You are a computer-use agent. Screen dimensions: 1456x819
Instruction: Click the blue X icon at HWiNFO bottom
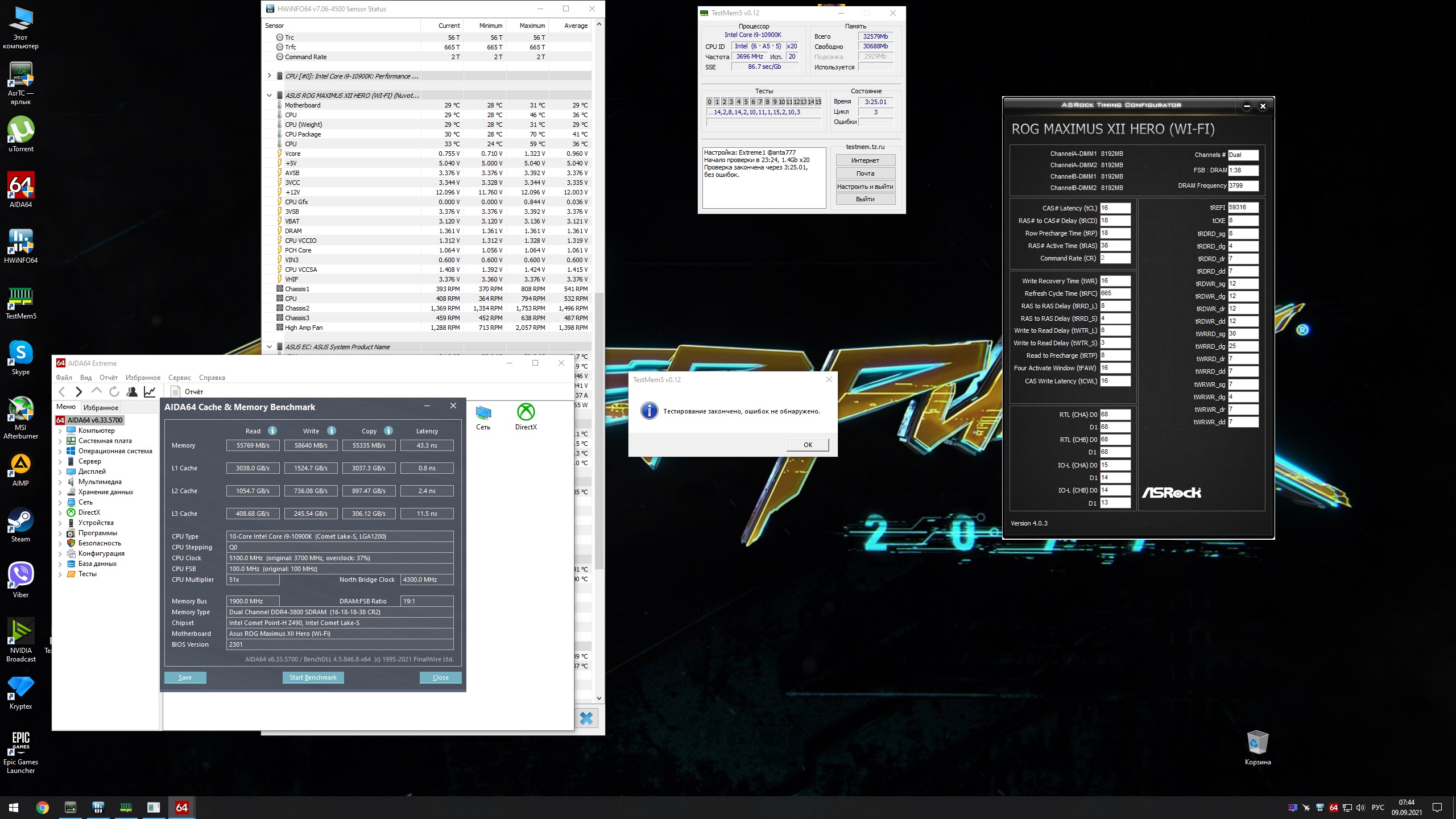tap(586, 718)
